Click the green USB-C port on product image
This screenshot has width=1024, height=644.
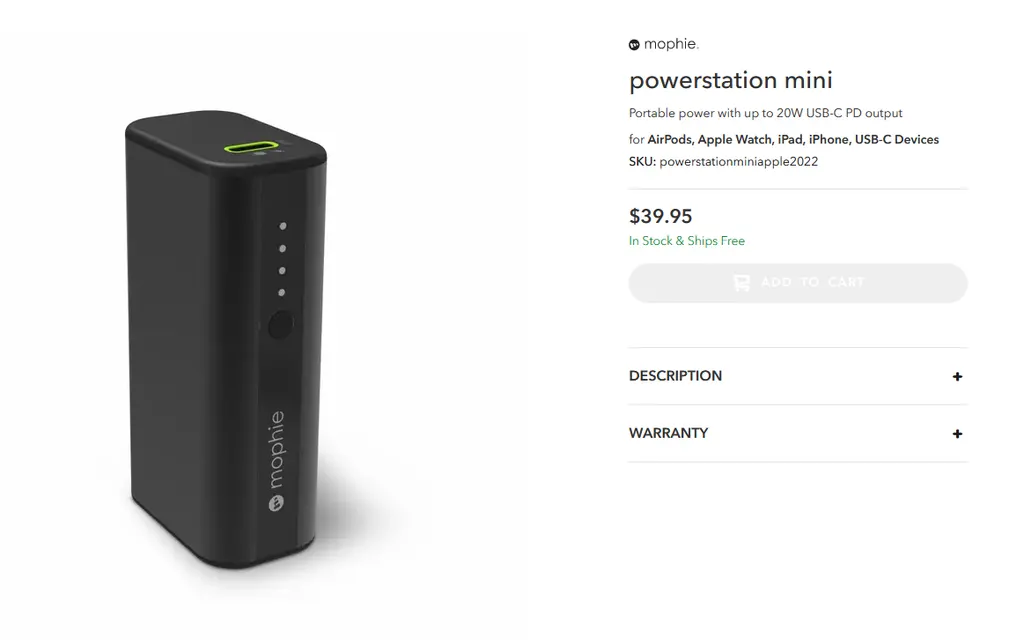(251, 146)
